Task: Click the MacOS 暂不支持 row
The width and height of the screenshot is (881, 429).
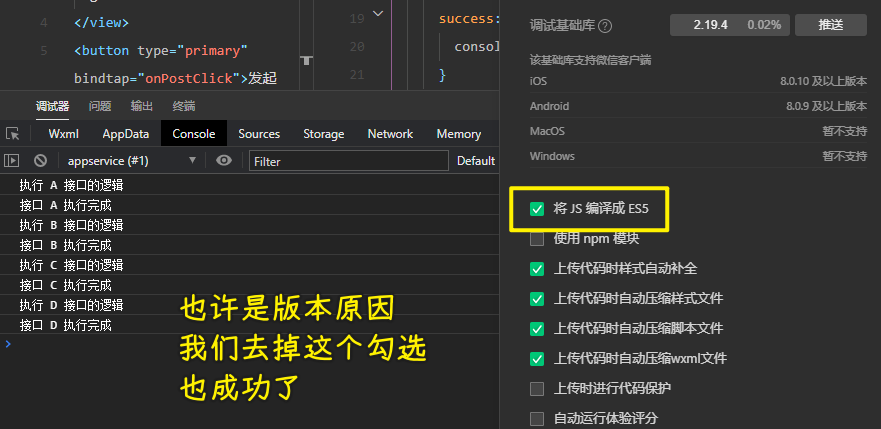Action: 698,131
